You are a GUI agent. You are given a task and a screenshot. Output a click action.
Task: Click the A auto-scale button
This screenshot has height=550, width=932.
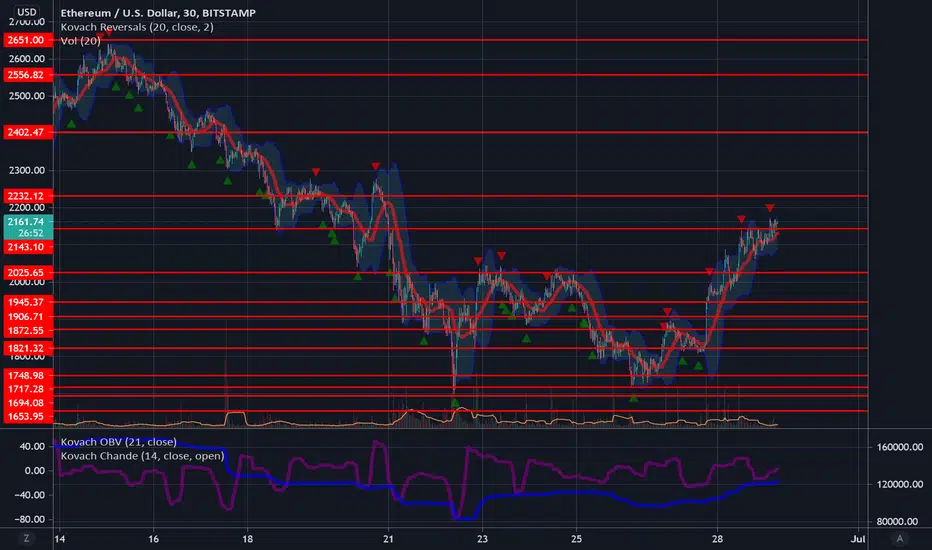click(899, 538)
